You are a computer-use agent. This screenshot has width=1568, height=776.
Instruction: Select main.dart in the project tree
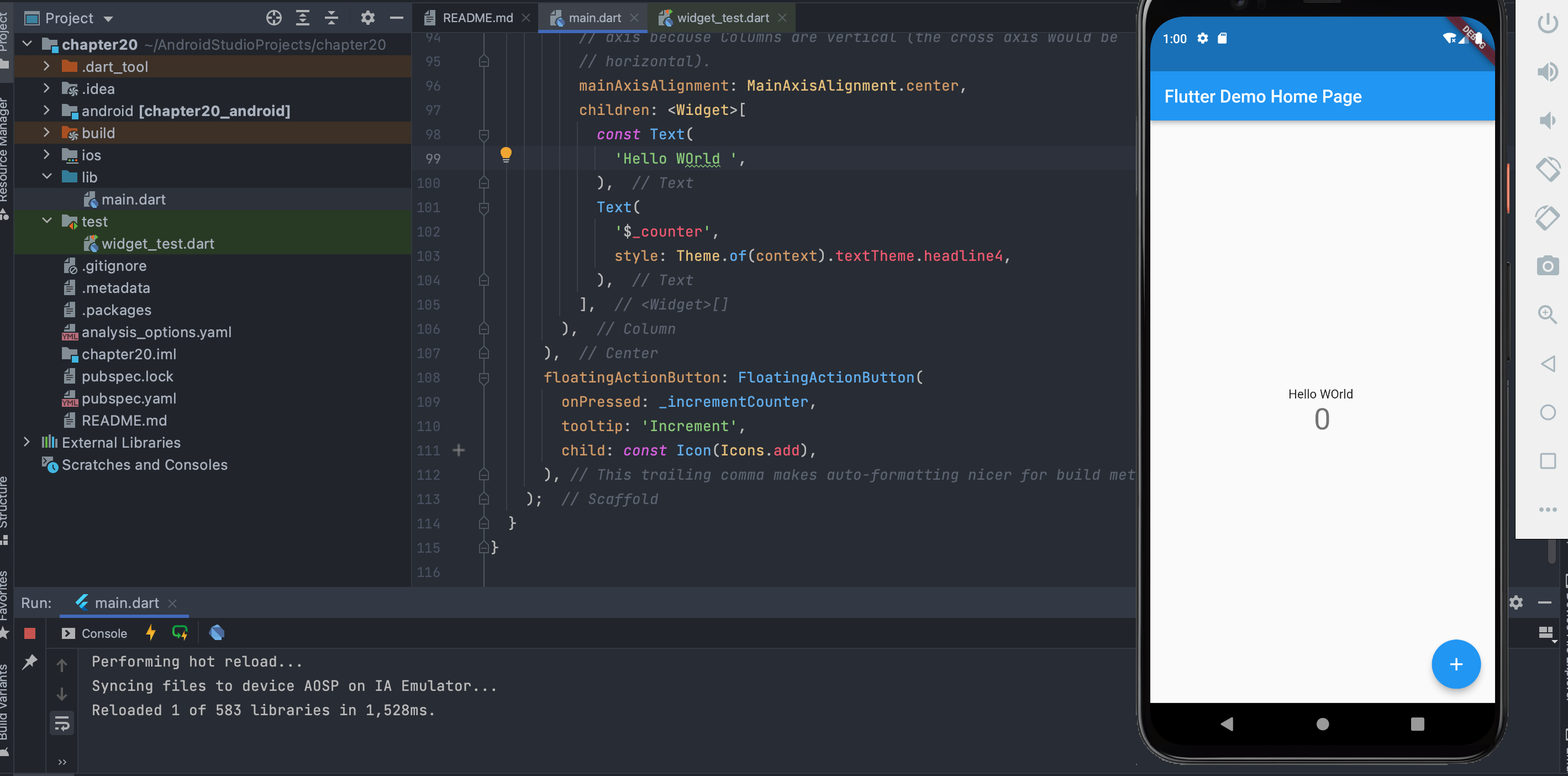[x=133, y=199]
